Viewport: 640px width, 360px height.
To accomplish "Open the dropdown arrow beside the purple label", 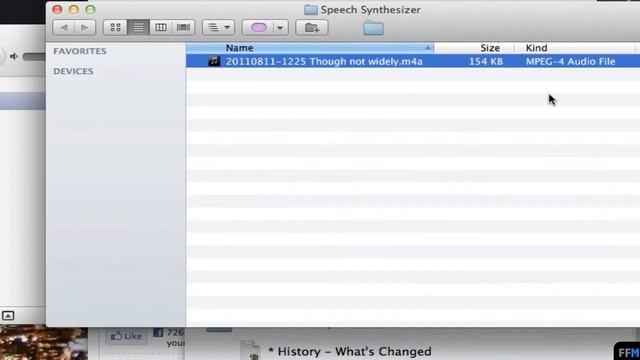I will (280, 28).
